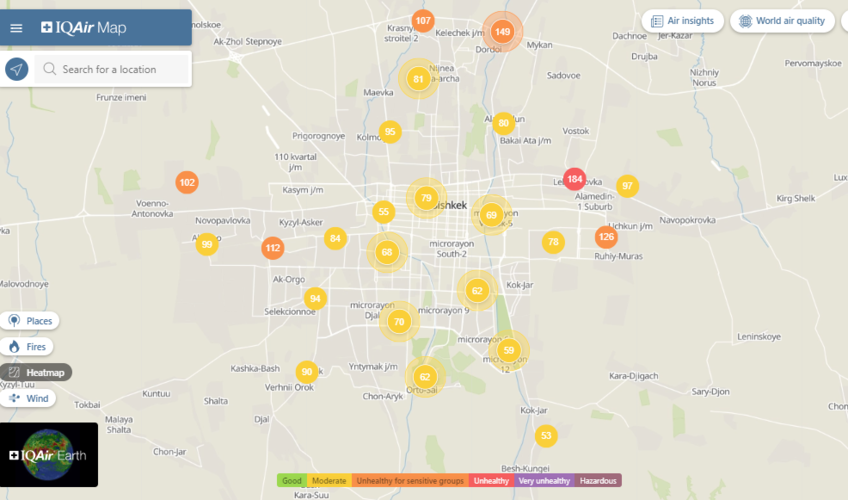Open the Air insights tab
This screenshot has width=848, height=500.
click(x=683, y=21)
